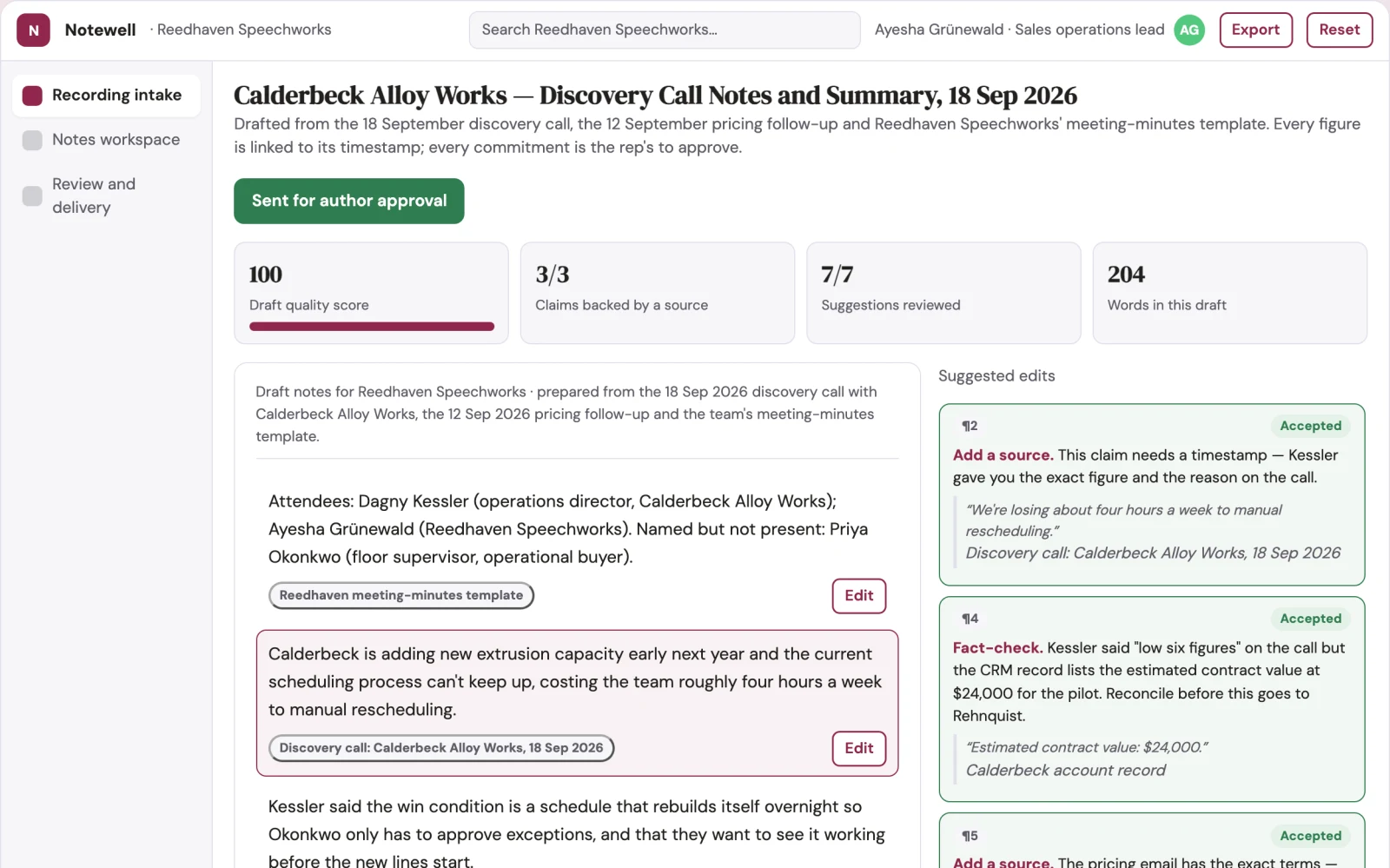The width and height of the screenshot is (1390, 868).
Task: Click the 'Reedhaven Speechworks' workspace name
Action: pos(244,30)
